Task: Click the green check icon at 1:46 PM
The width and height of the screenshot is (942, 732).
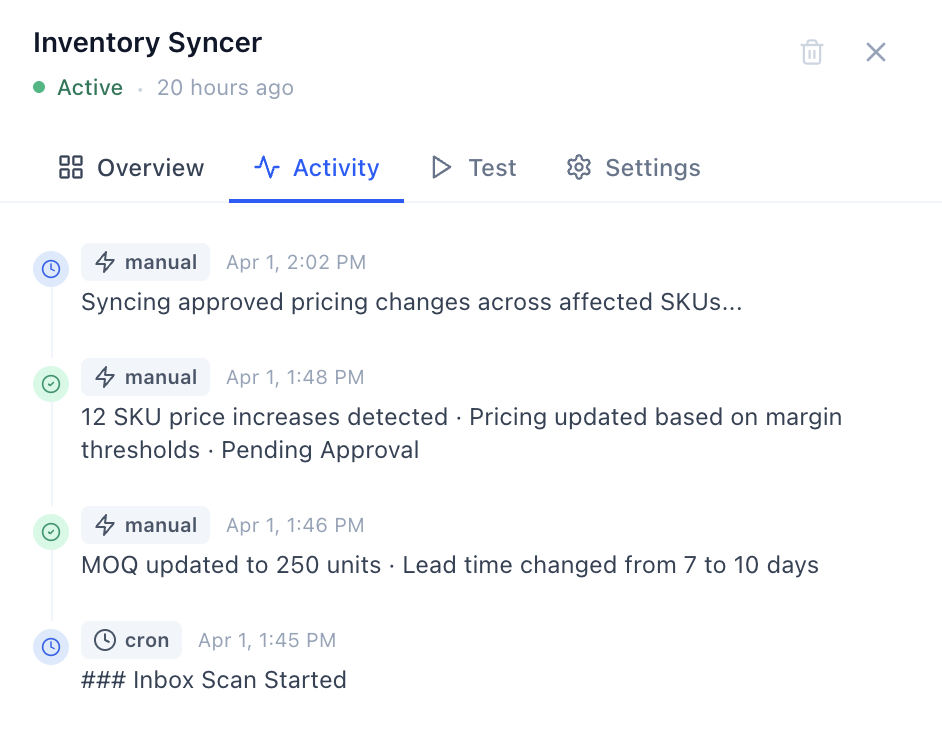Action: coord(50,532)
